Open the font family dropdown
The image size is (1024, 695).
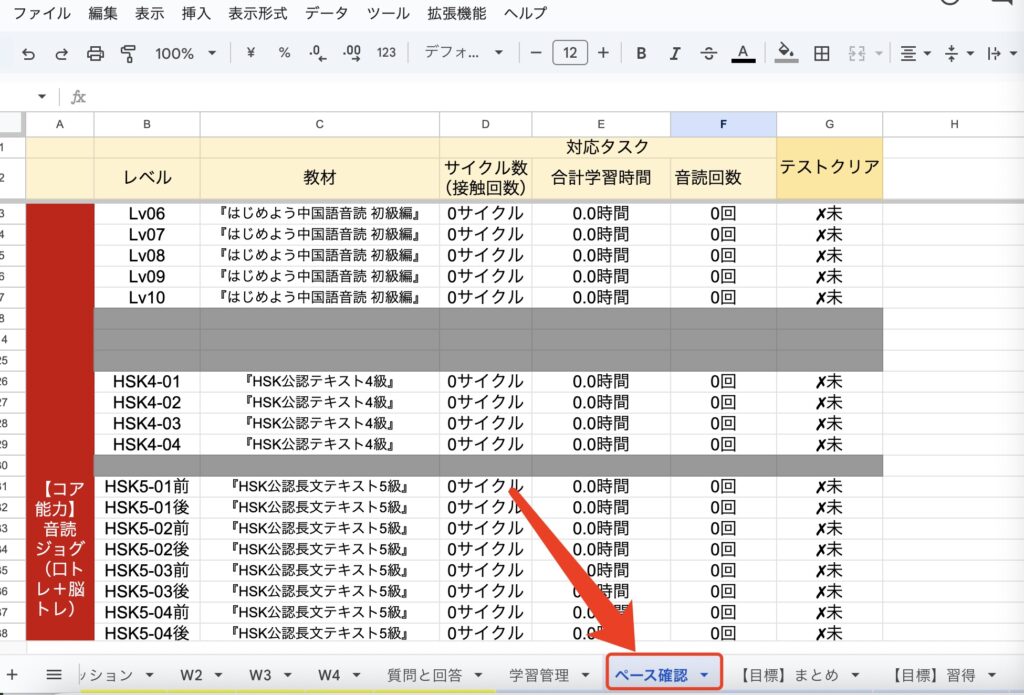[x=464, y=54]
